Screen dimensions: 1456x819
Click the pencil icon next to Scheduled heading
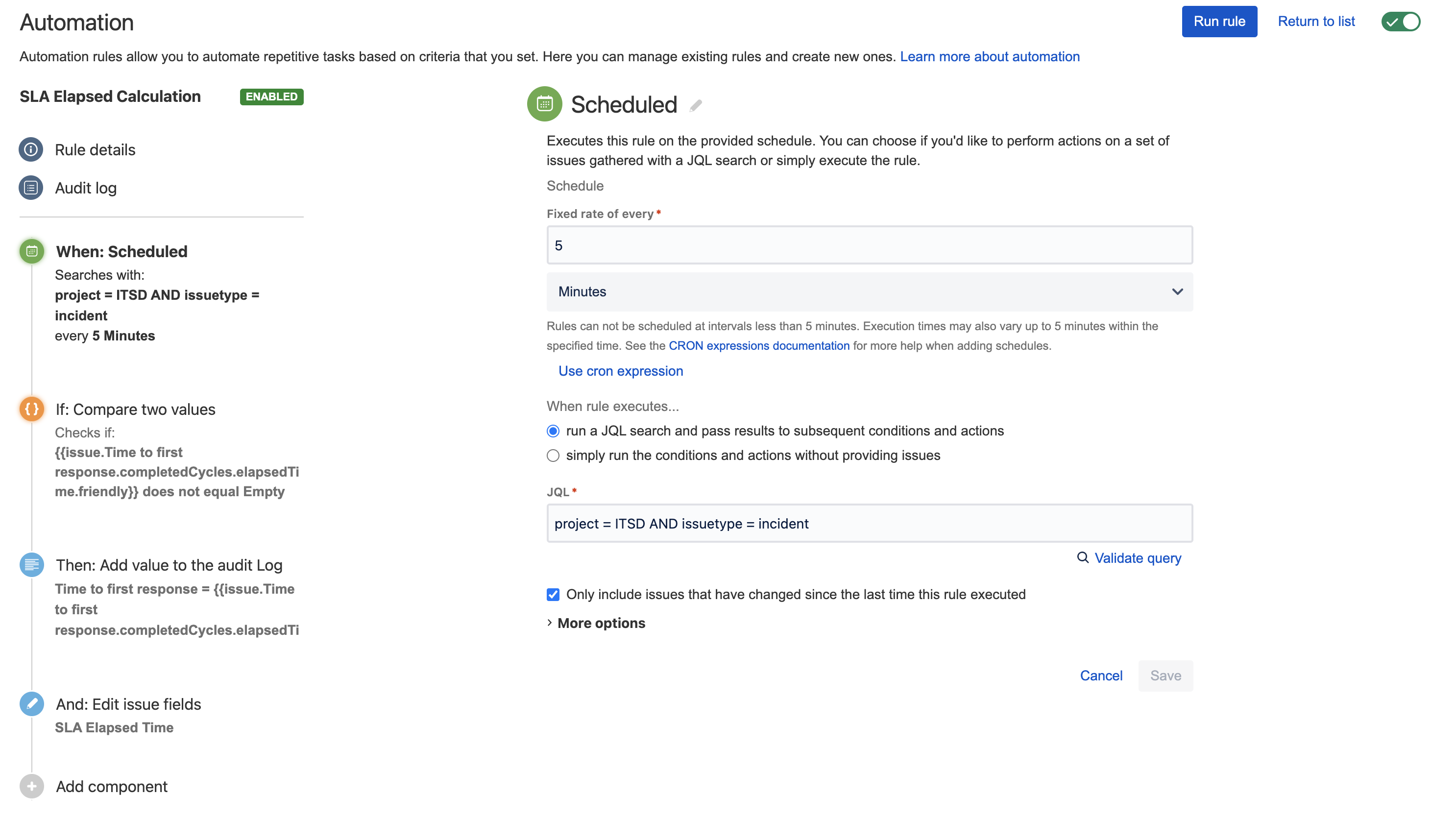(x=696, y=106)
